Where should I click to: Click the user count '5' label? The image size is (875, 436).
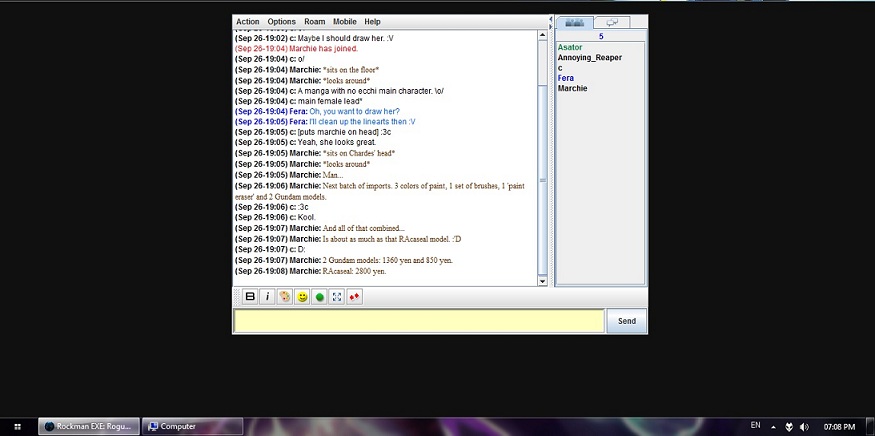pos(601,36)
